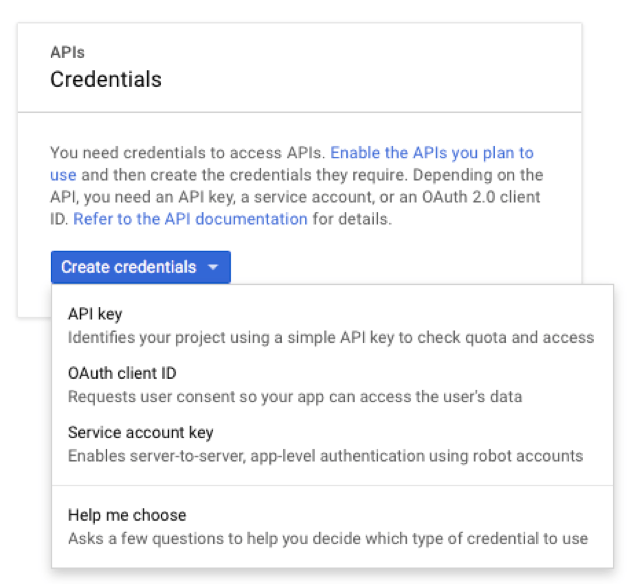Open the 'Enable the APIs you plan to' link
Screen dimensions: 635x584
pos(432,153)
